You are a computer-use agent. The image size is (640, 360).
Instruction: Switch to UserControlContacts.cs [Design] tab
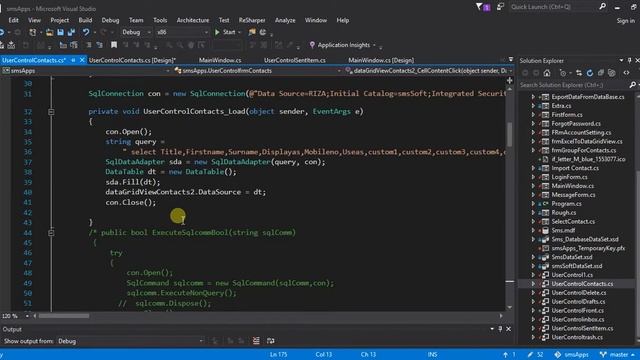[132, 60]
